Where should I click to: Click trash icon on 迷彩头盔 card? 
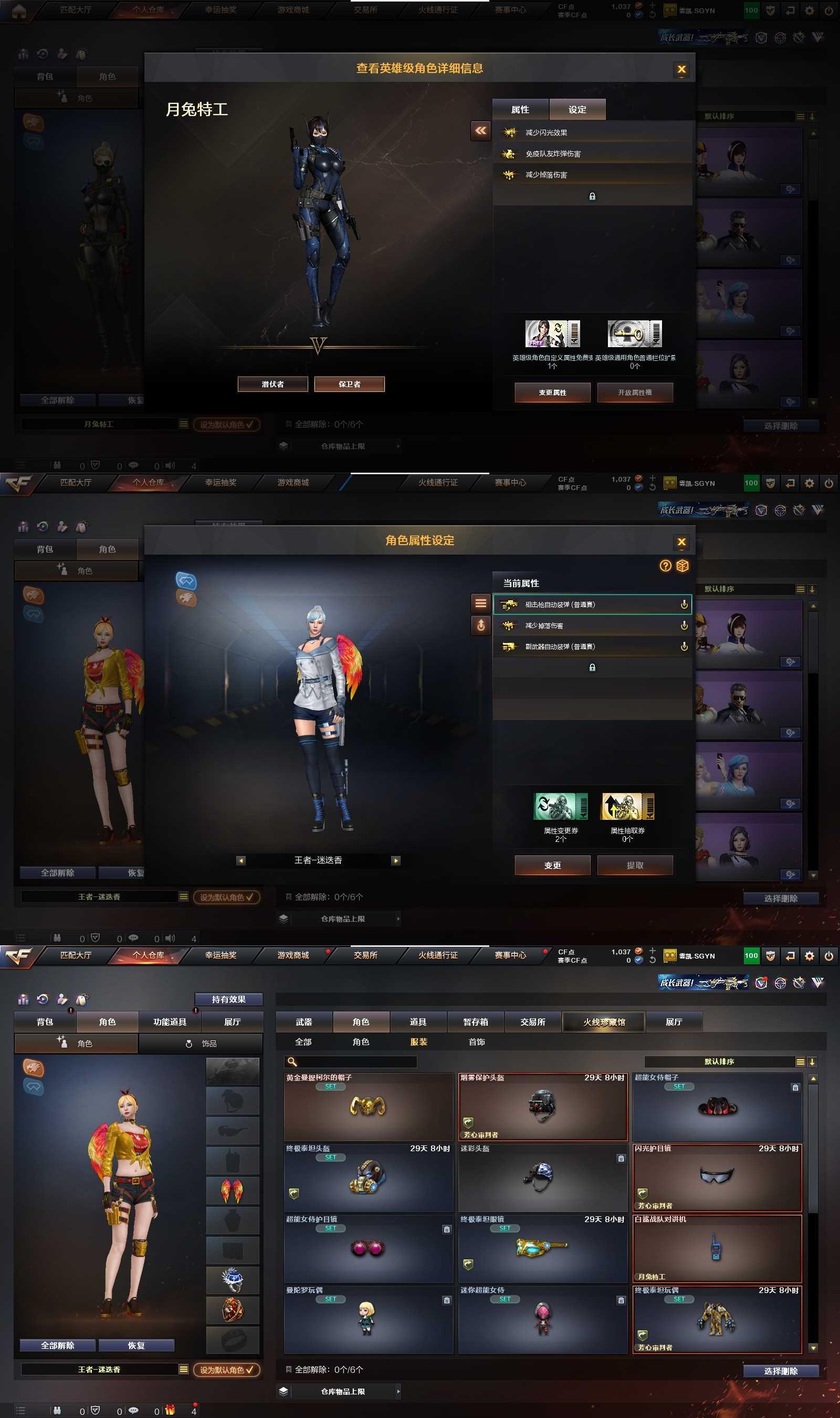(x=621, y=1159)
